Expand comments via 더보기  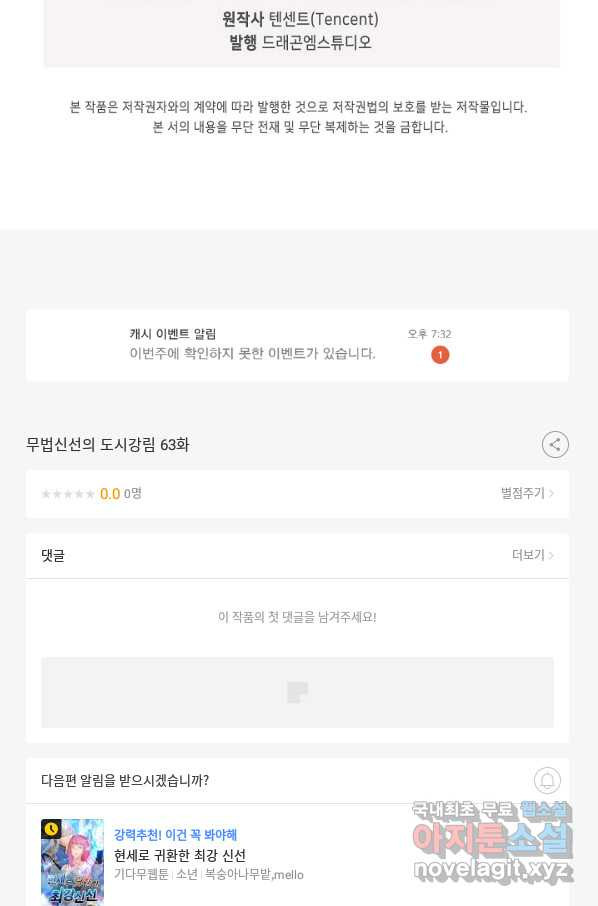pos(533,555)
